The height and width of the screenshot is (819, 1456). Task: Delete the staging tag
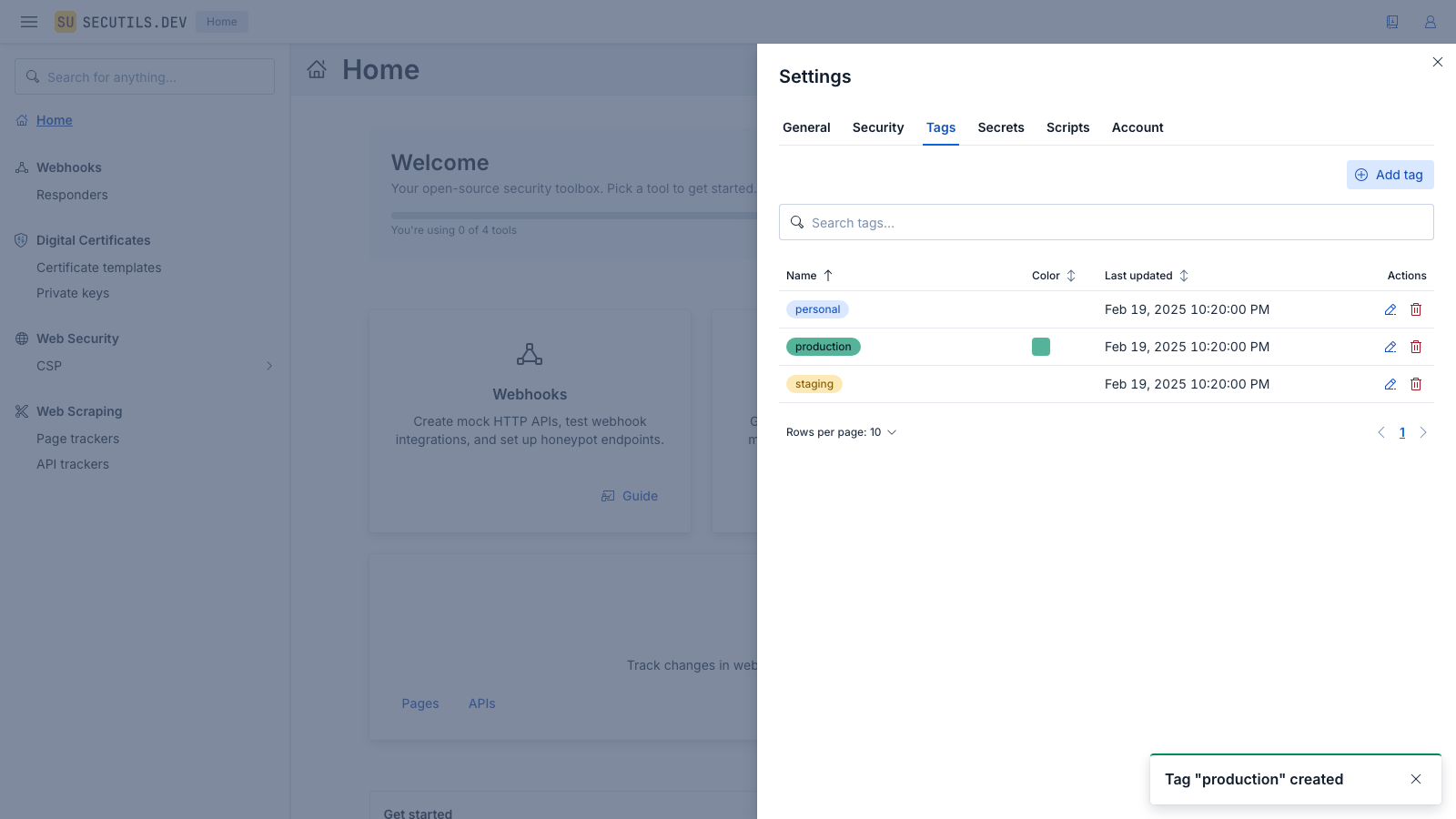click(x=1416, y=384)
